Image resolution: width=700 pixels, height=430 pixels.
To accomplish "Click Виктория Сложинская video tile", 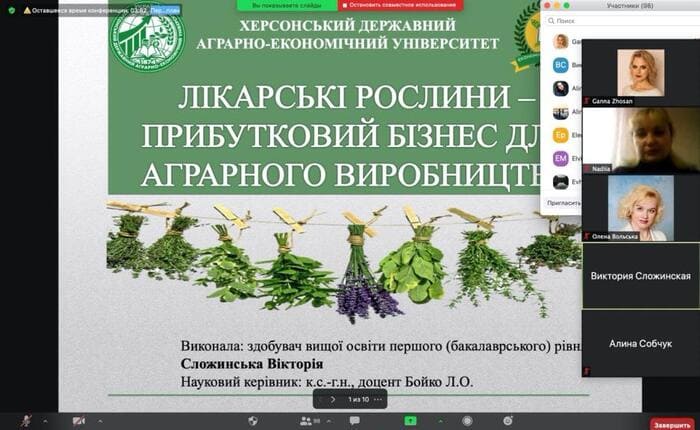I will (x=641, y=276).
